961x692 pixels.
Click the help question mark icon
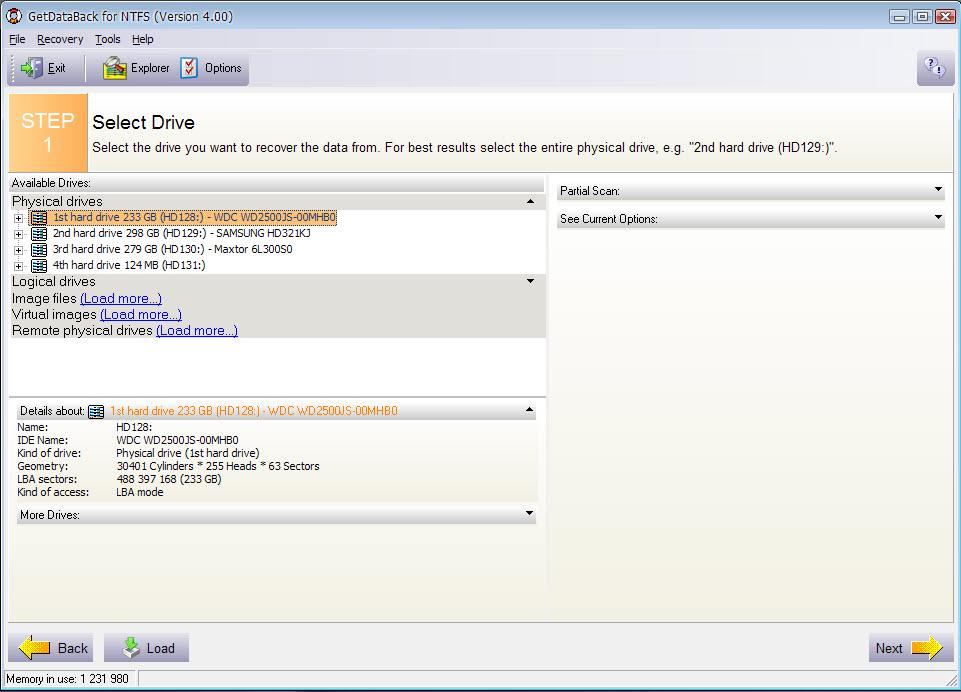935,68
